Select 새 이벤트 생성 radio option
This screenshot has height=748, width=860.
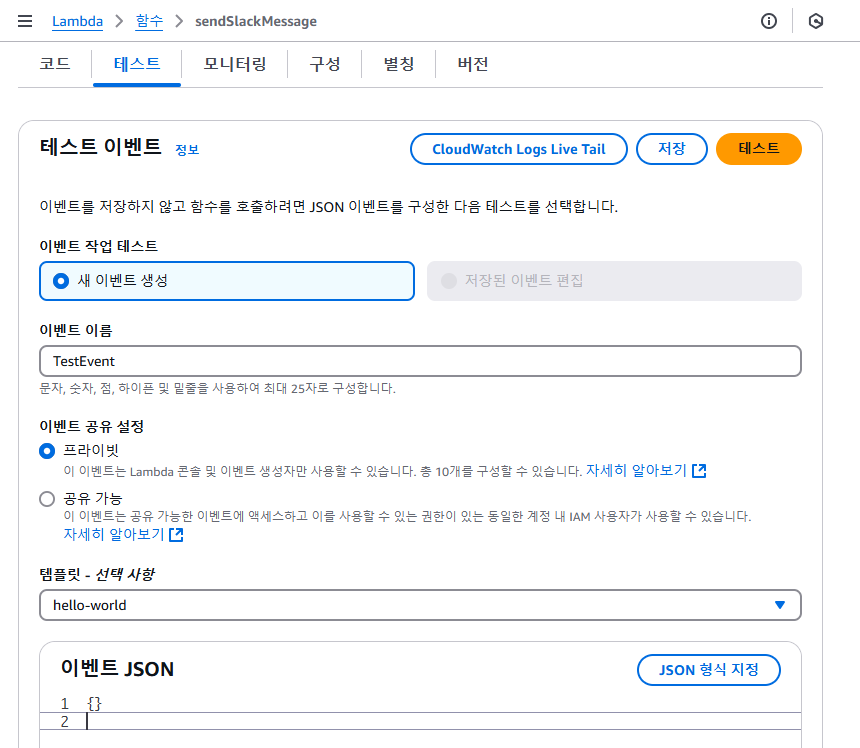click(x=227, y=281)
